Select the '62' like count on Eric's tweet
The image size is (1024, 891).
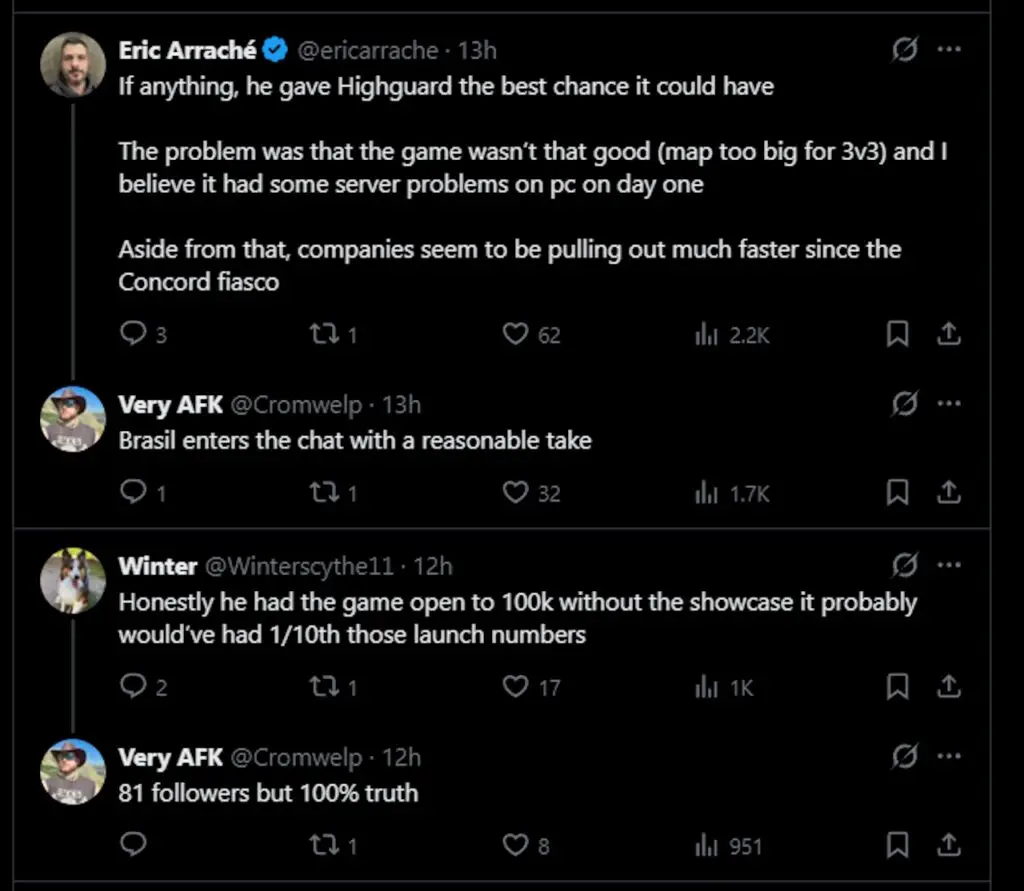pos(549,336)
